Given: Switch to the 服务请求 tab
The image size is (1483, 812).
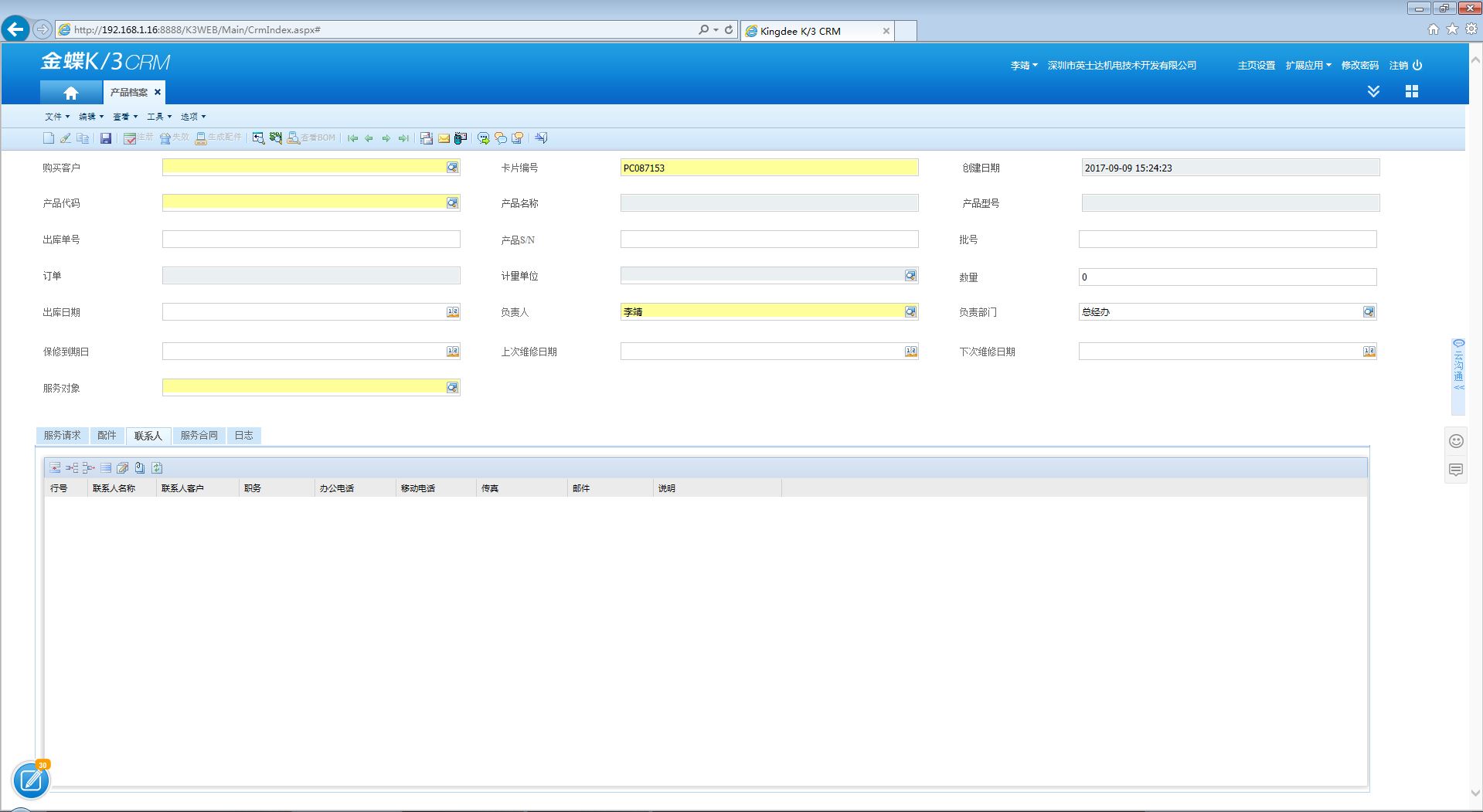Looking at the screenshot, I should pos(62,436).
